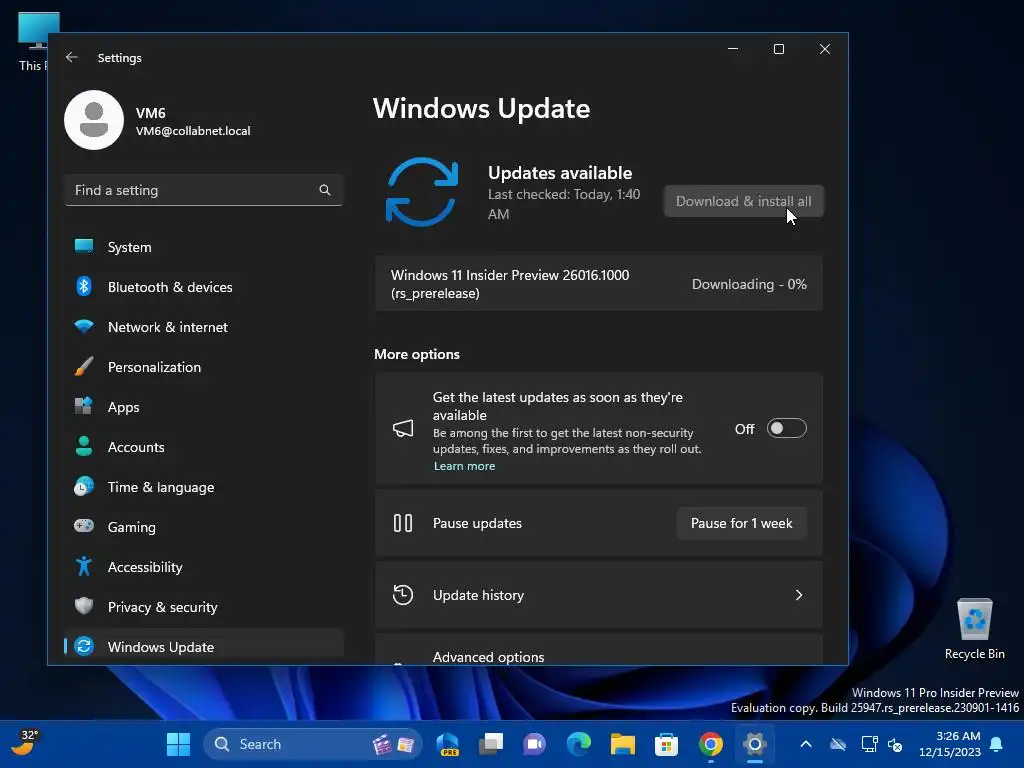Click Windows 11 Insider Preview 26016.1000 update row
1024x768 pixels.
[x=599, y=284]
